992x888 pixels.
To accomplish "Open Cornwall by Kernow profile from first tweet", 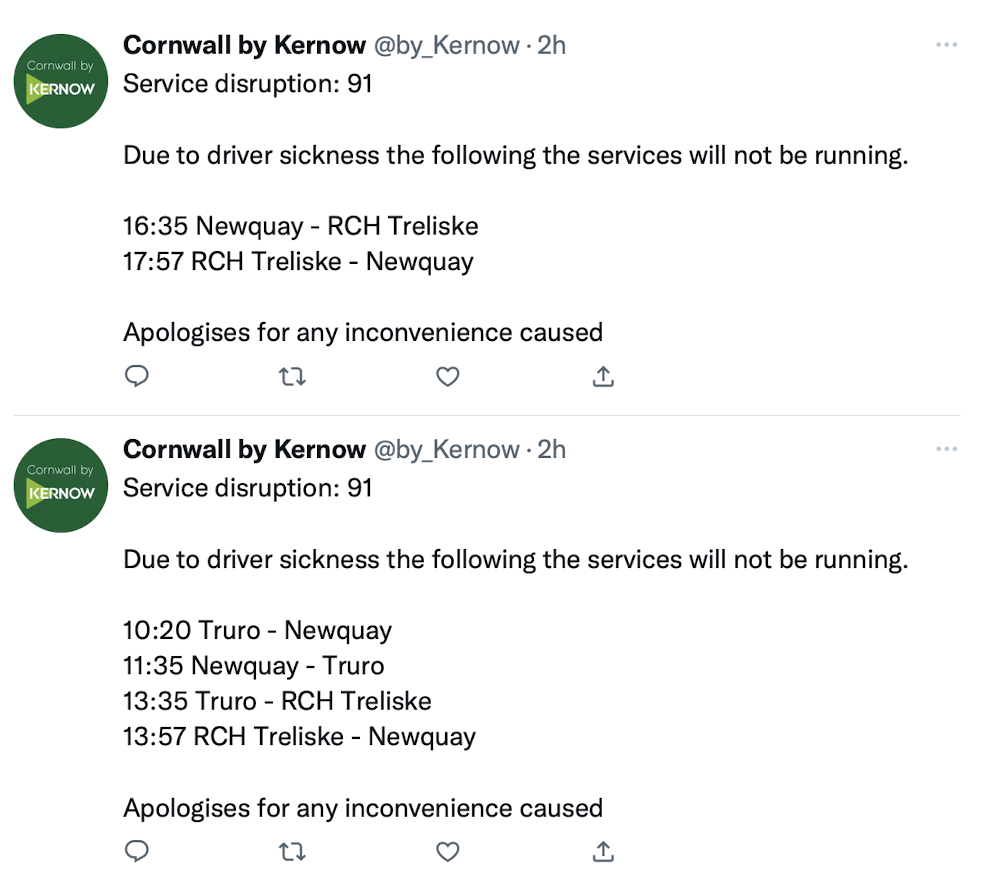I will click(x=244, y=45).
